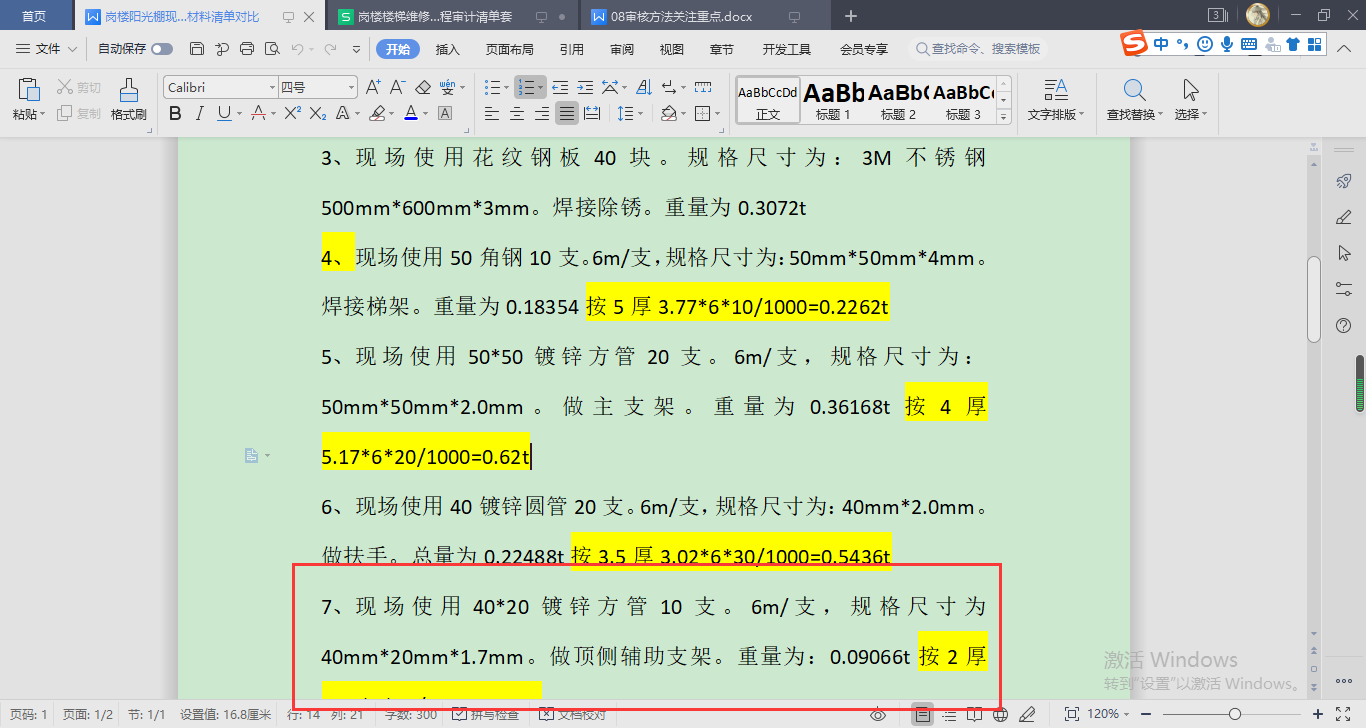This screenshot has width=1366, height=728.
Task: Open the underline style dropdown arrow
Action: click(x=238, y=113)
